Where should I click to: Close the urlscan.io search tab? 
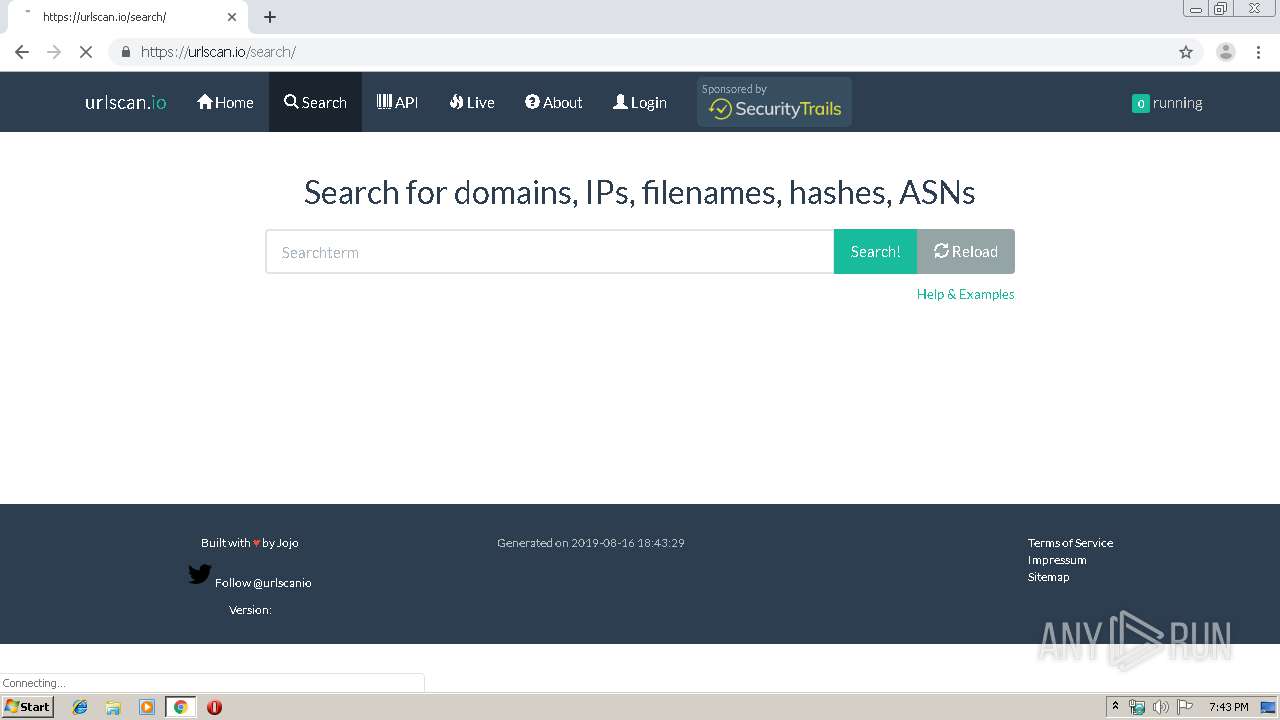pos(232,17)
